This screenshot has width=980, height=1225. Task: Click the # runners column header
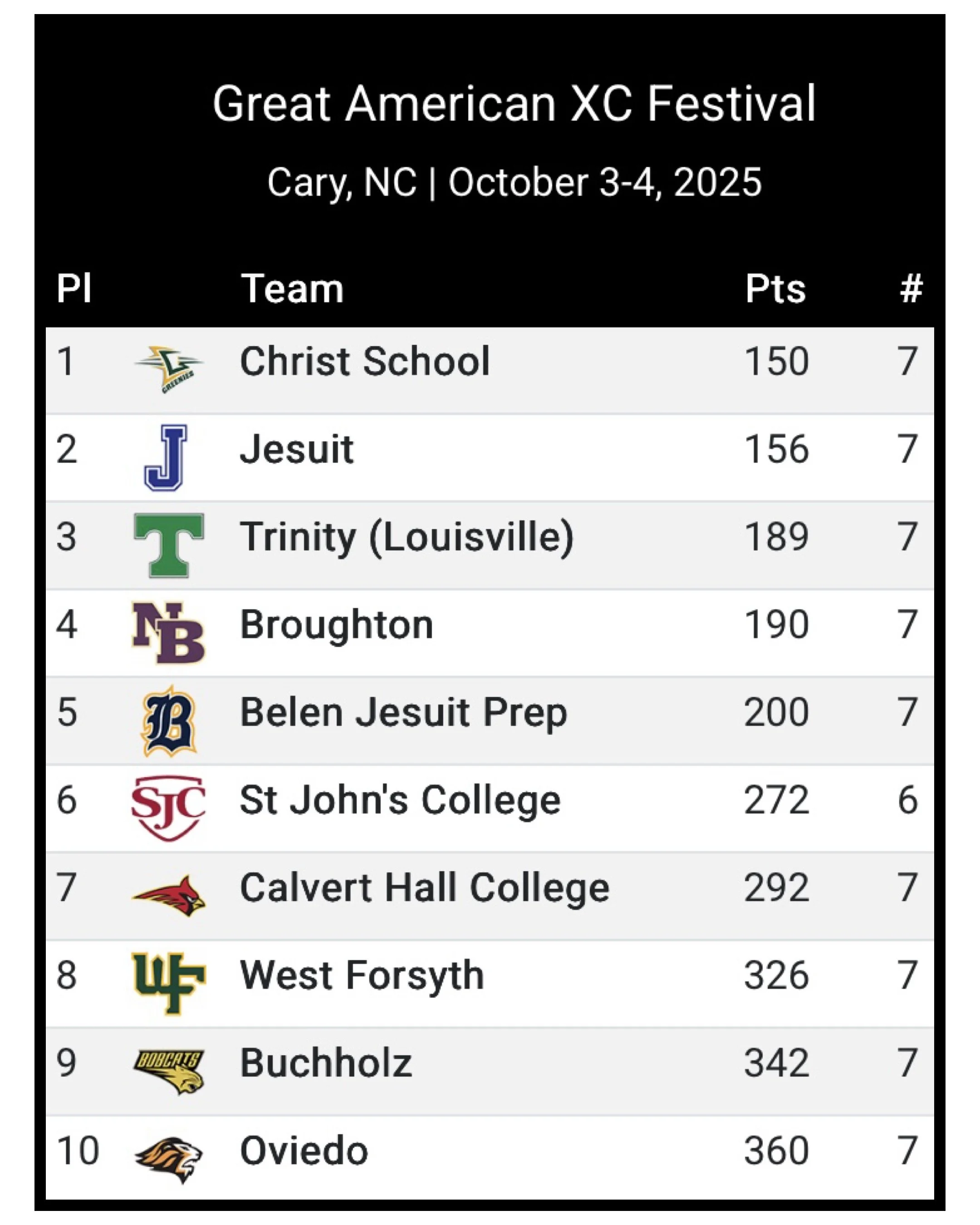(x=911, y=289)
